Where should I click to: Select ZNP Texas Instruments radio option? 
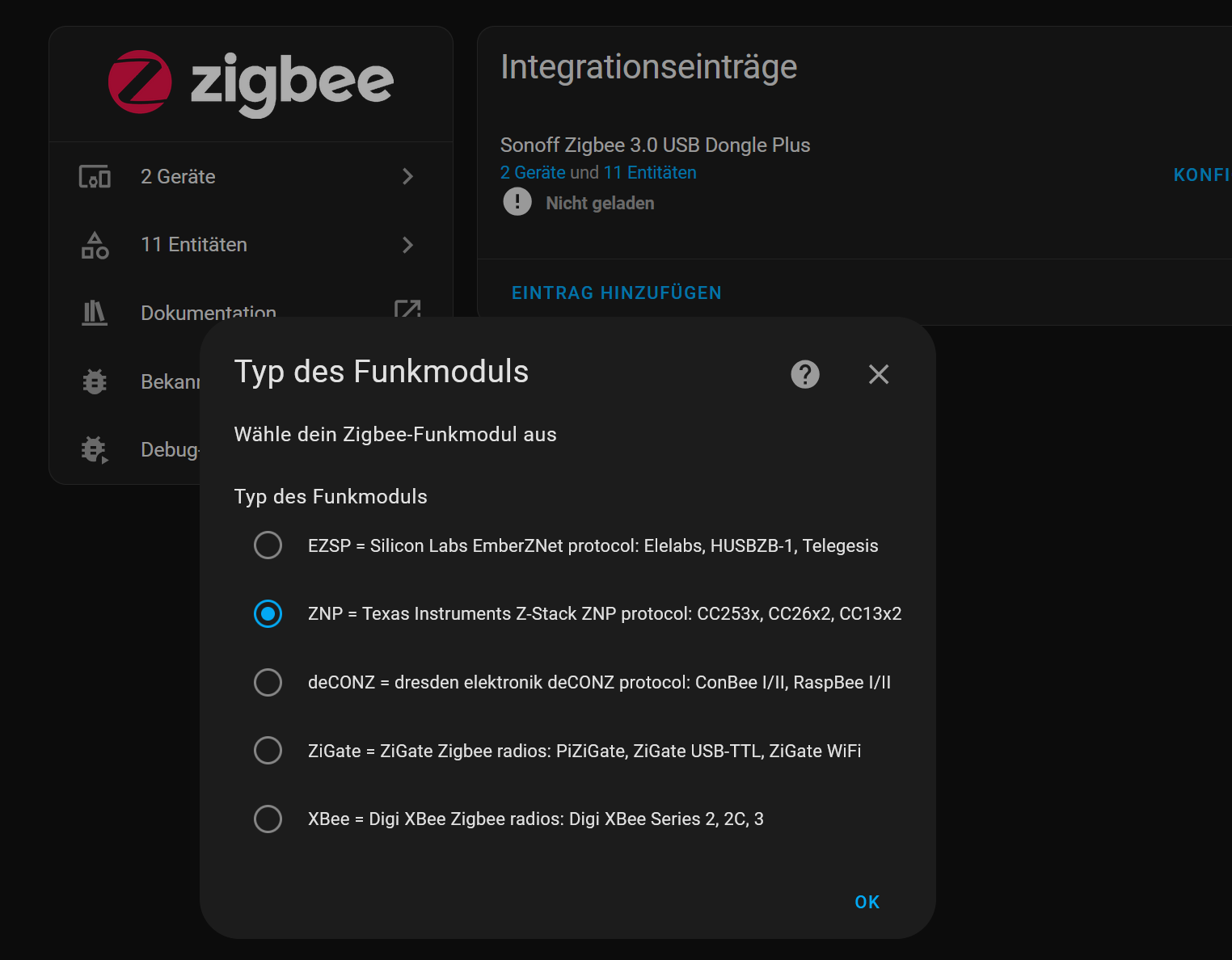tap(268, 614)
